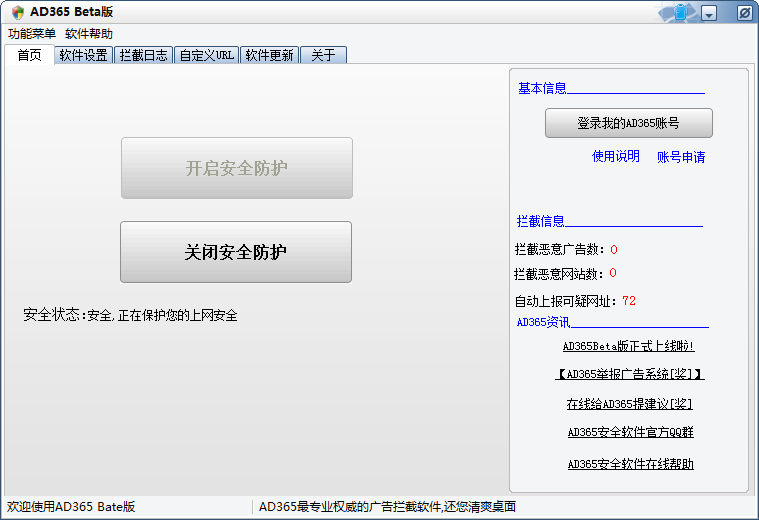Click status bar text 欢迎使用AD365 Bate版

(x=71, y=507)
